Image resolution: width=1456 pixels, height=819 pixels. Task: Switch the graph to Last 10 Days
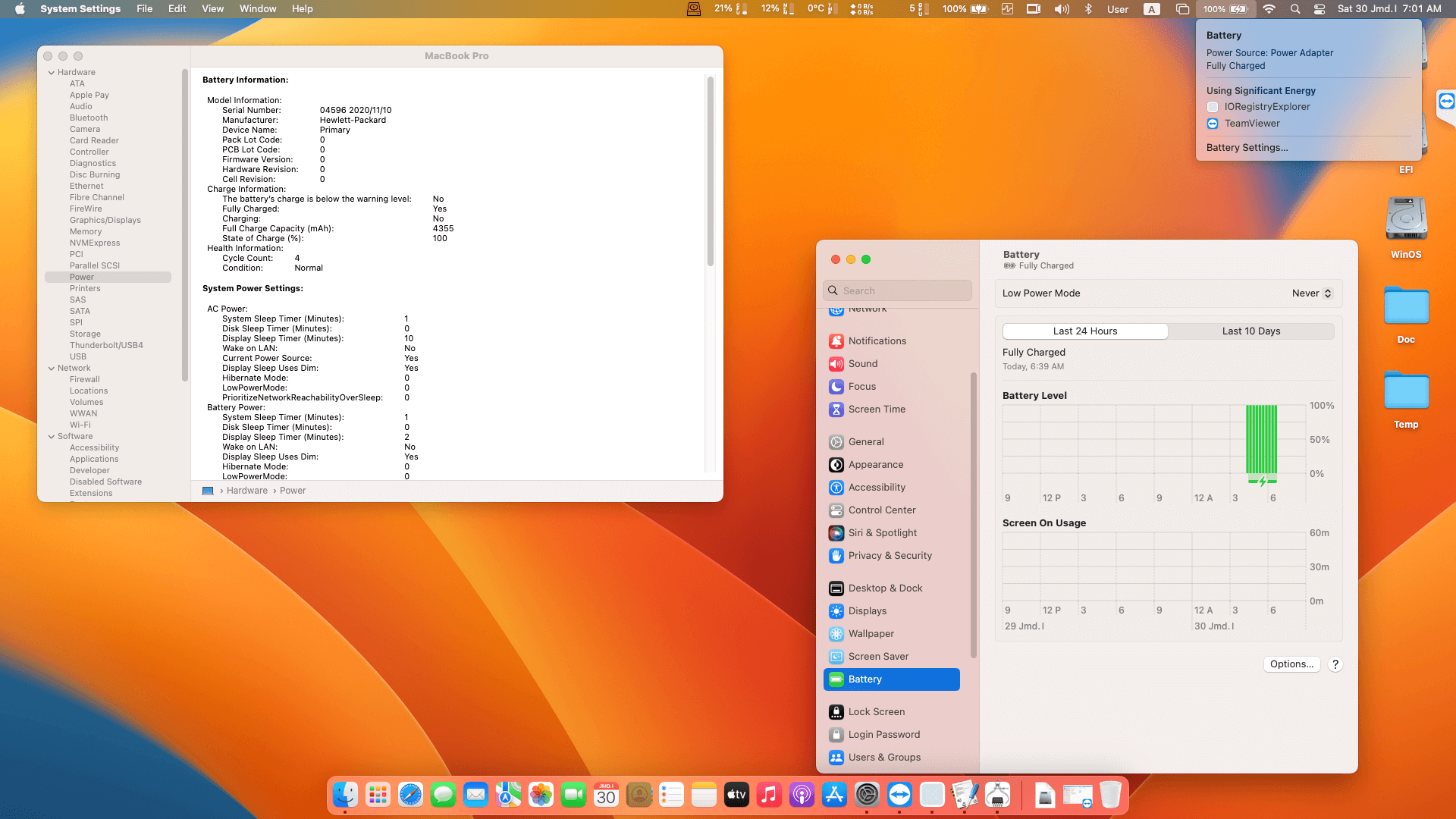(x=1250, y=331)
